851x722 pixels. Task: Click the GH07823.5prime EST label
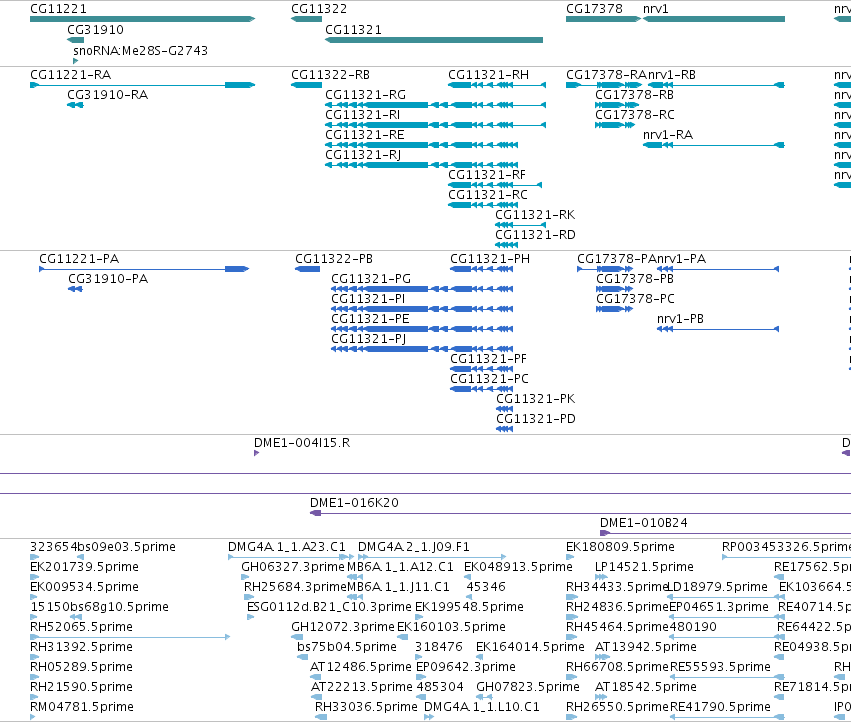point(528,687)
